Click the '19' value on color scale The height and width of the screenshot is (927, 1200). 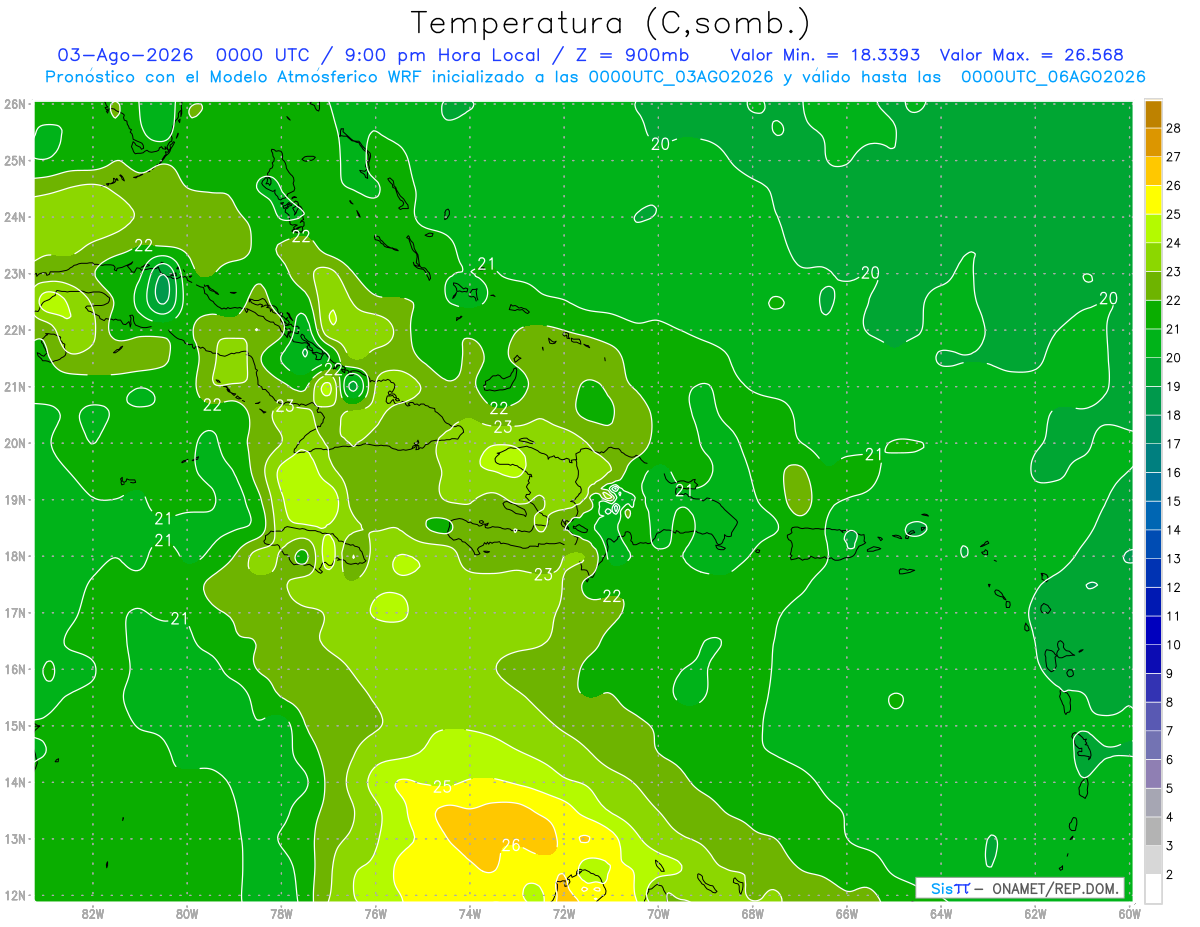click(x=1173, y=386)
